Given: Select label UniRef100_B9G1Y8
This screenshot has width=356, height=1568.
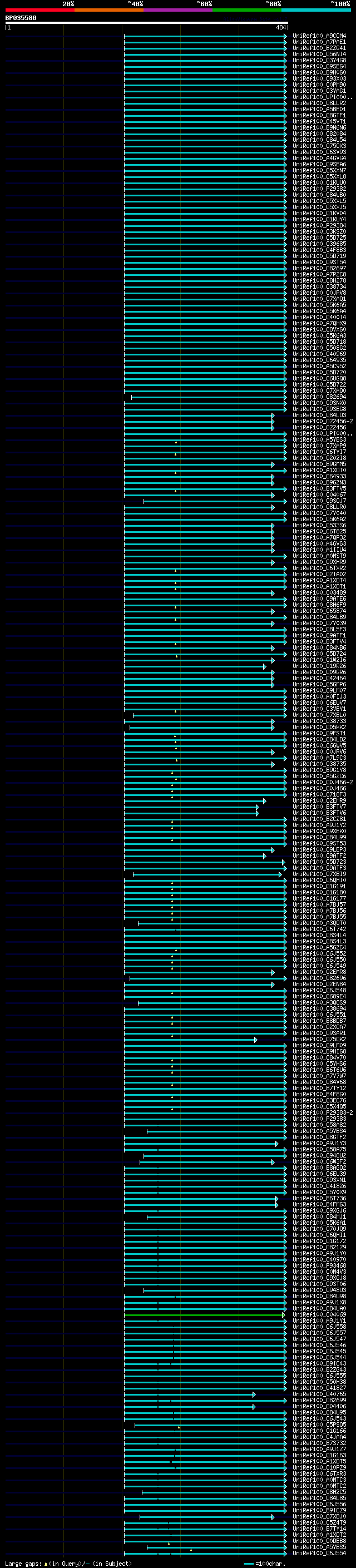Looking at the screenshot, I should pos(319,770).
